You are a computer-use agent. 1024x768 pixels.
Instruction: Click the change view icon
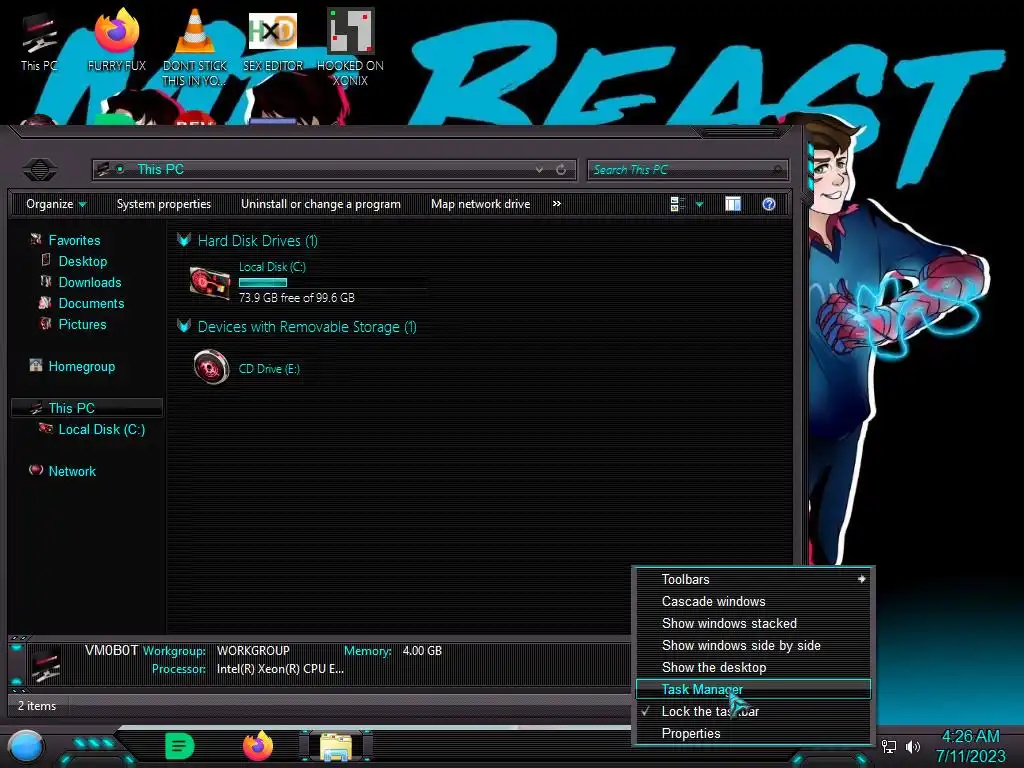pos(677,204)
